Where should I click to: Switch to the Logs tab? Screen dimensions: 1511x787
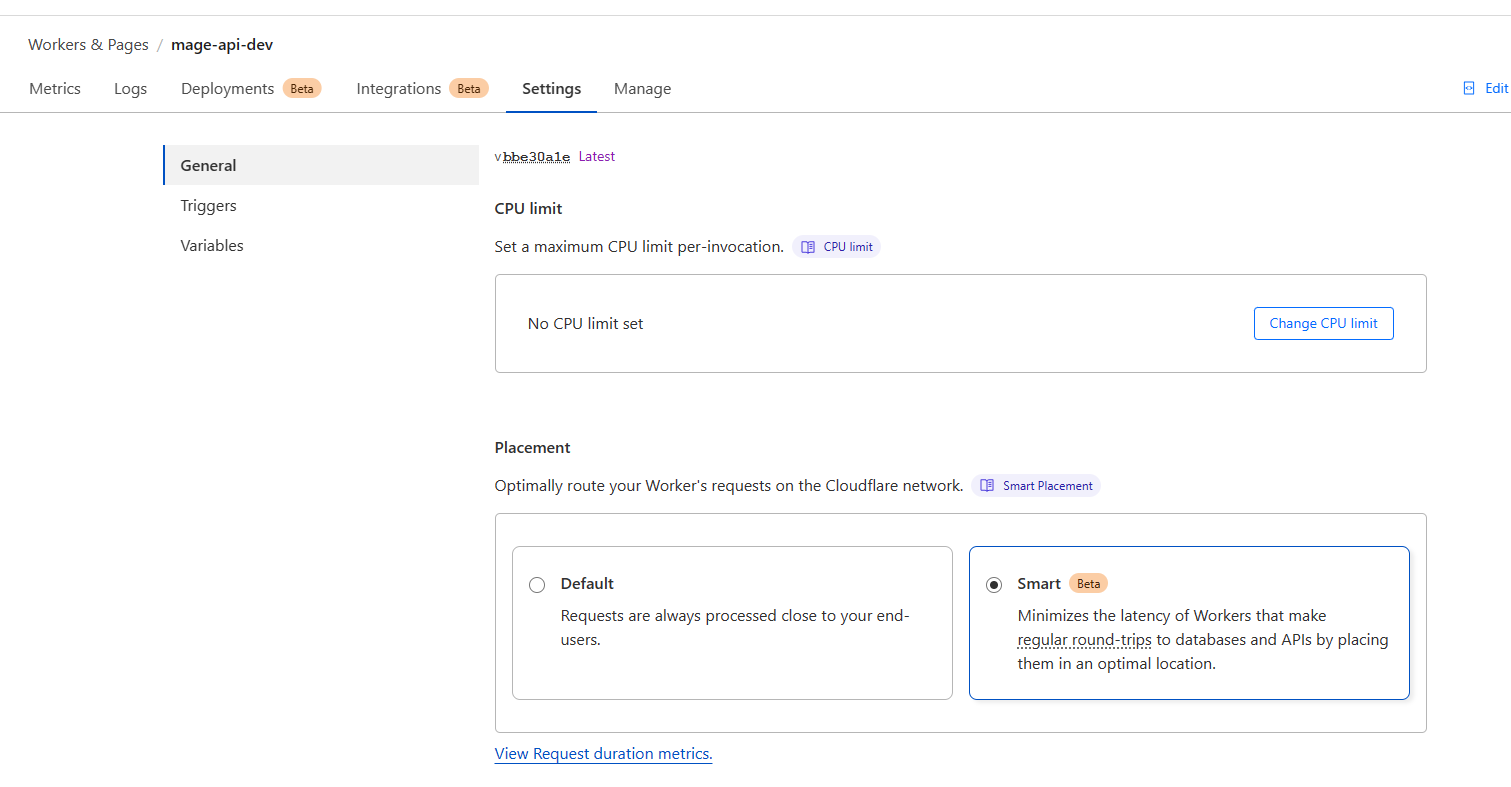(130, 88)
